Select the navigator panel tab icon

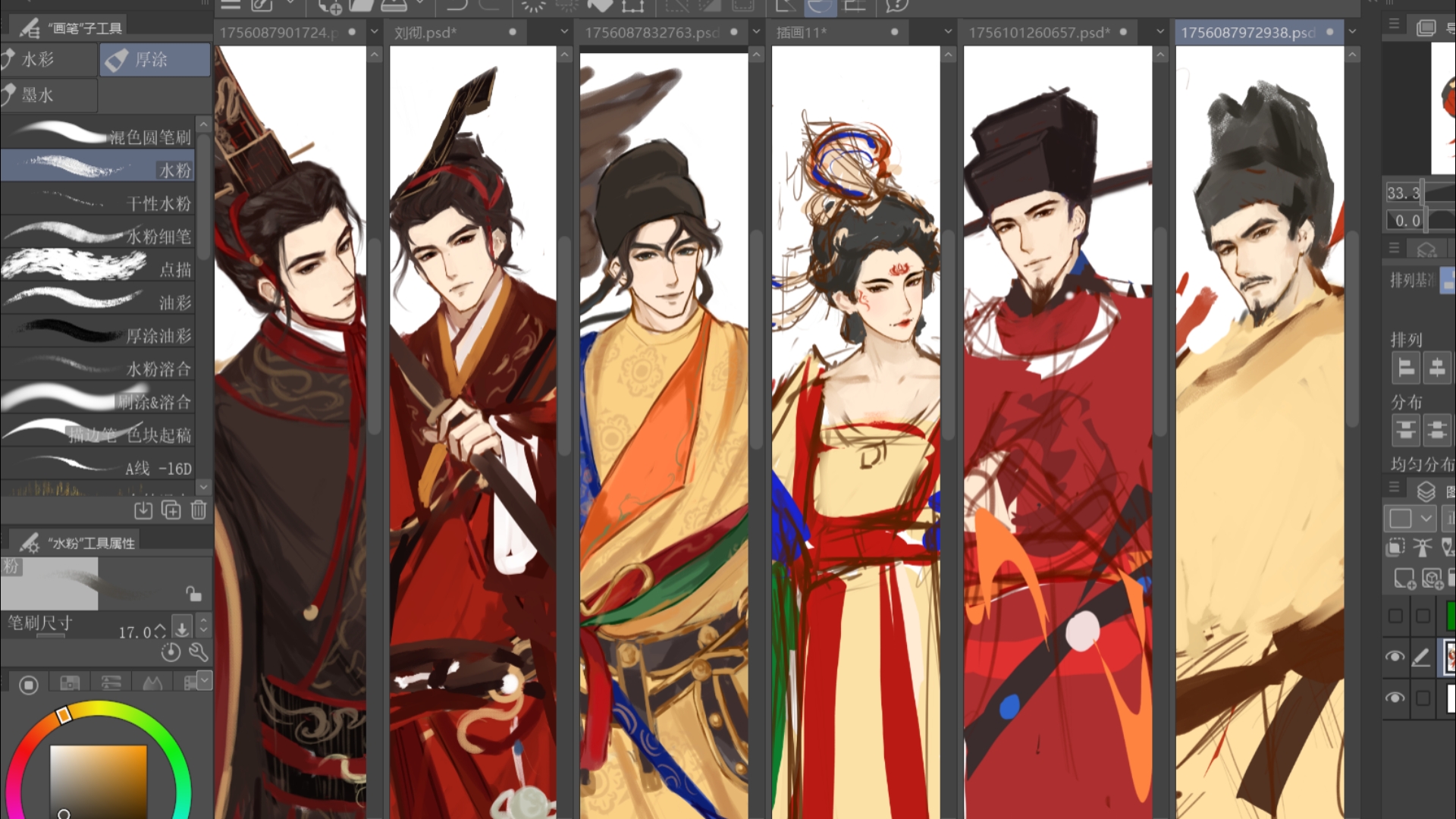pyautogui.click(x=1426, y=28)
